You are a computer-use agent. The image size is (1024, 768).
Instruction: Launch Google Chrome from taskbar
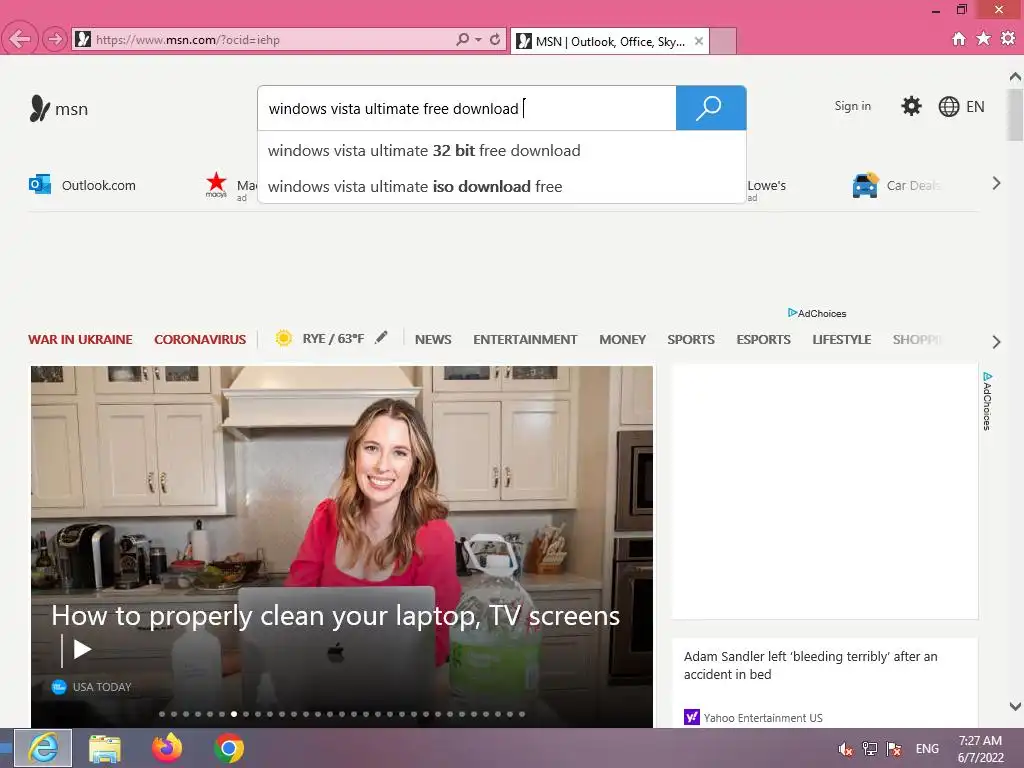click(229, 748)
